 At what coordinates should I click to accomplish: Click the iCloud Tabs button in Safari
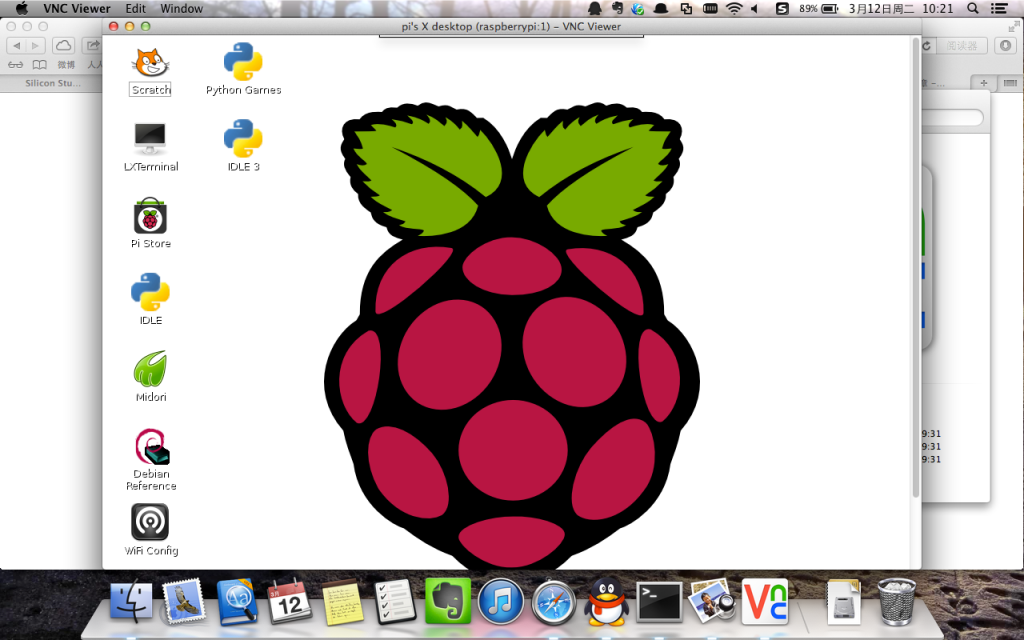63,46
